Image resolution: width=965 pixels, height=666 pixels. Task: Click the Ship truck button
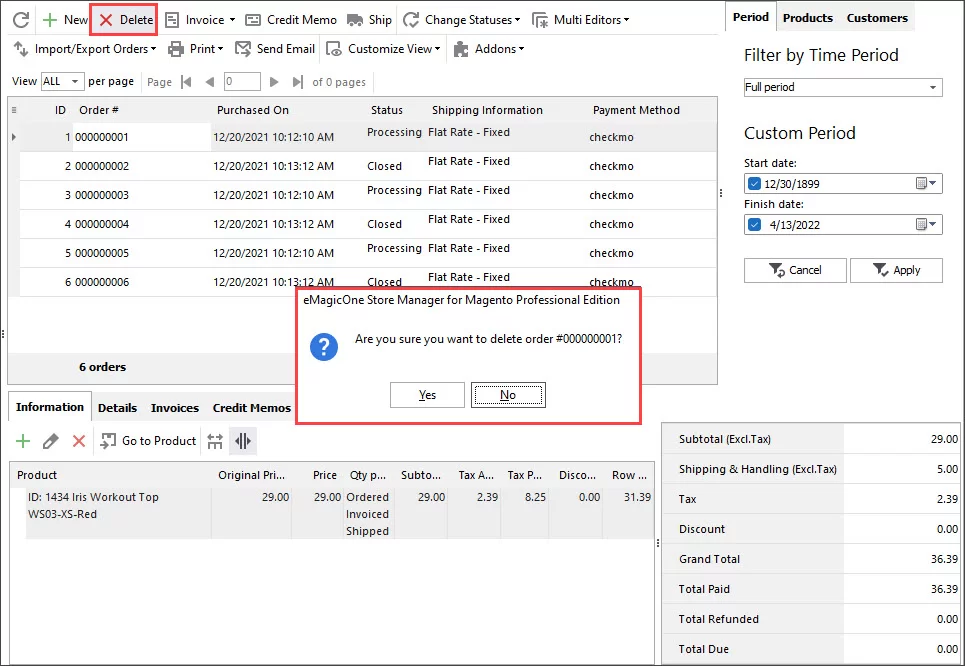pyautogui.click(x=369, y=20)
